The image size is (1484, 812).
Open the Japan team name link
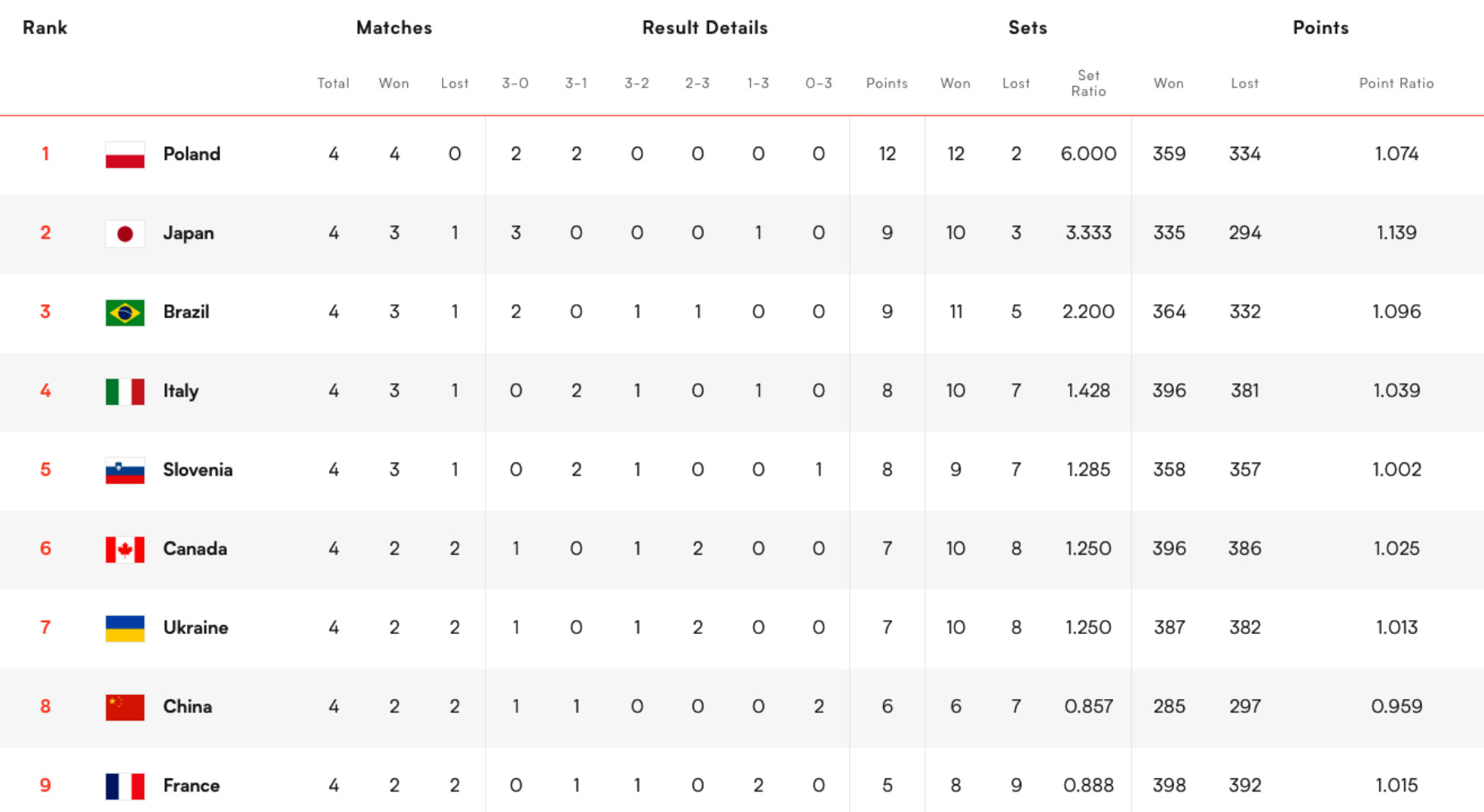[x=188, y=233]
